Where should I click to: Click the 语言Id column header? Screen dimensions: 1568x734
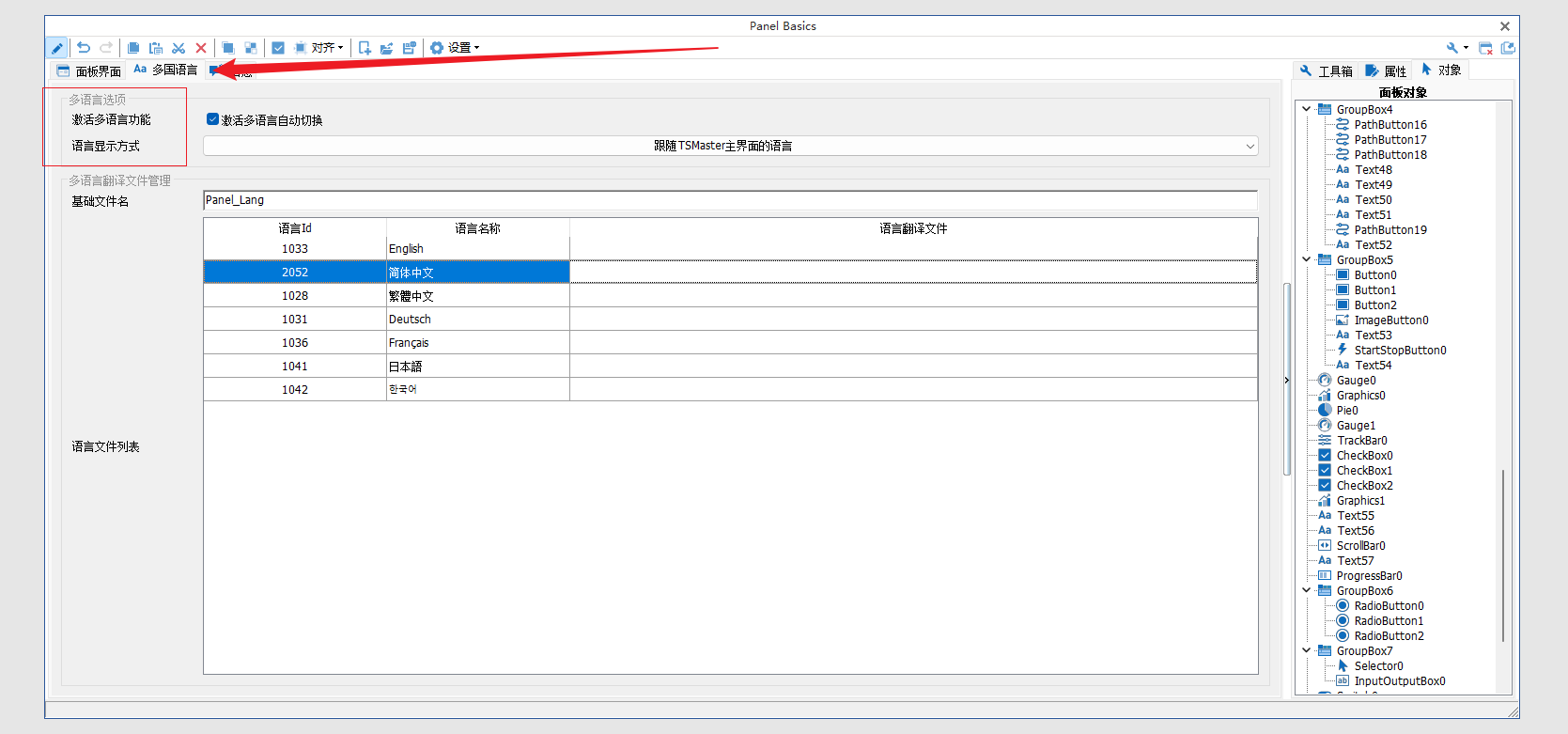[295, 228]
